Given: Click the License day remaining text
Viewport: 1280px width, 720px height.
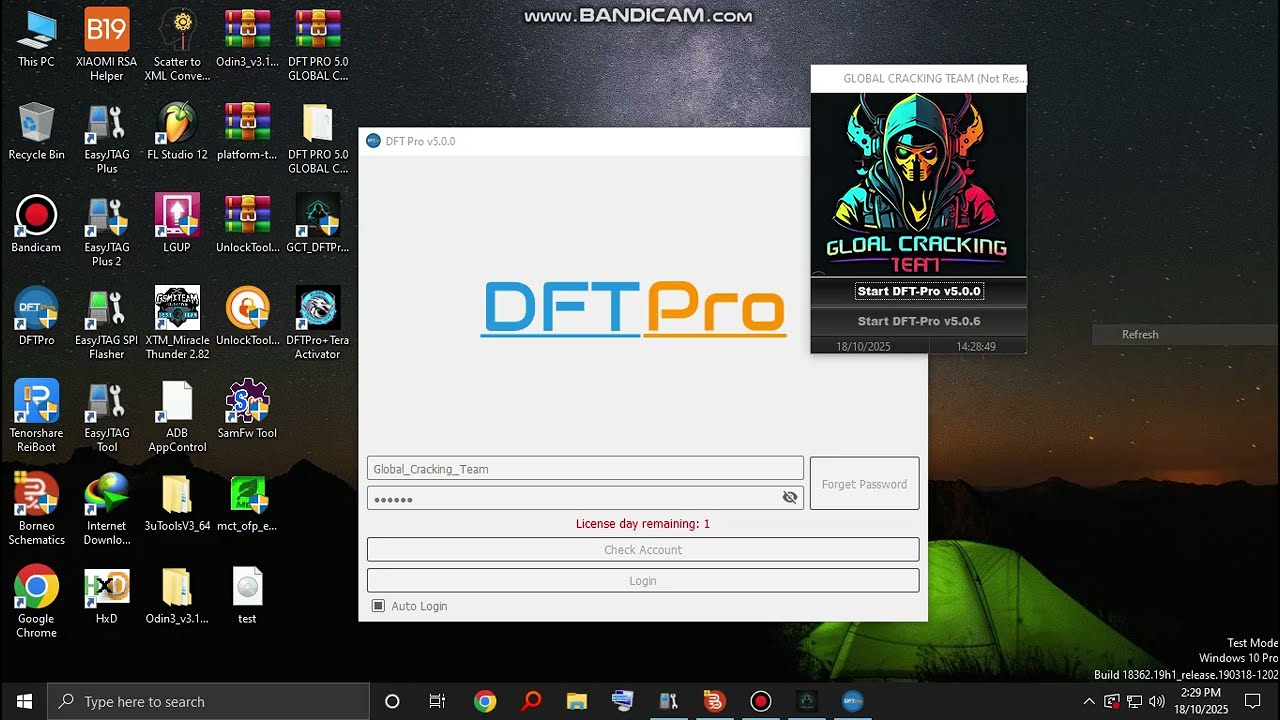Looking at the screenshot, I should [643, 524].
